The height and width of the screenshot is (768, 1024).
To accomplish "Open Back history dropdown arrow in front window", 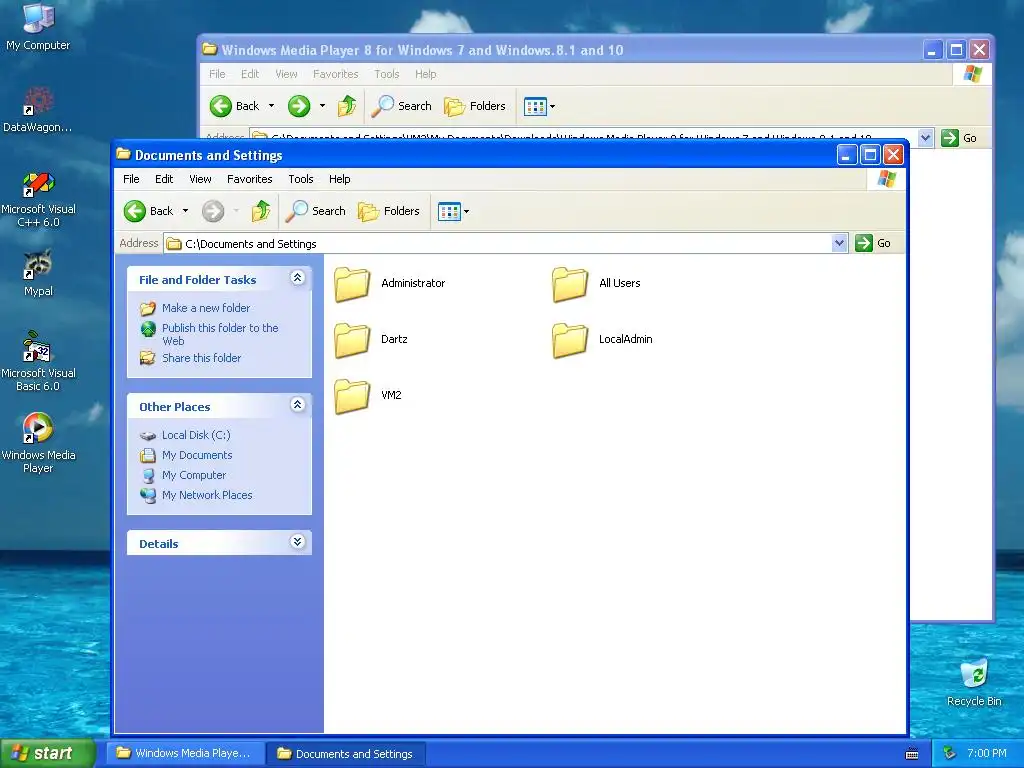I will point(185,211).
